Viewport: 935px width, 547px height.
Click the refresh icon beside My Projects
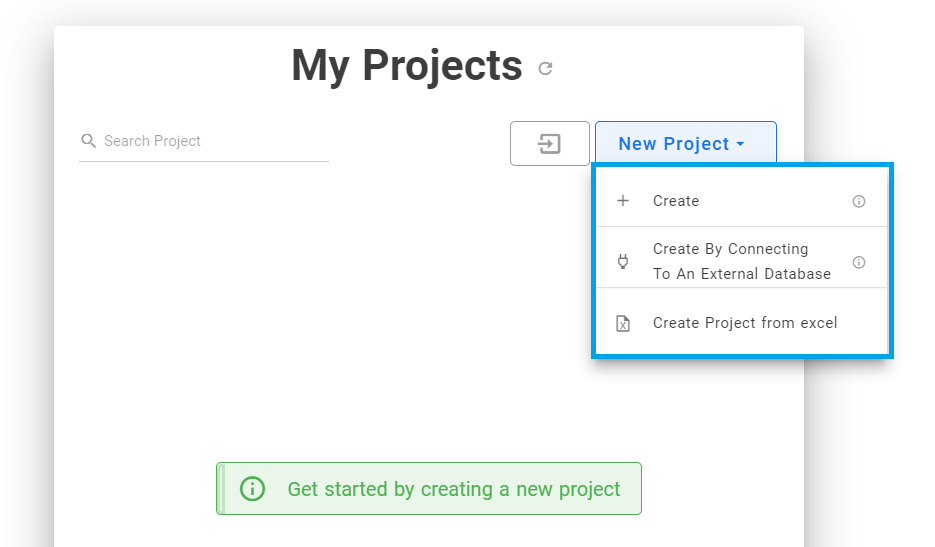(x=545, y=69)
